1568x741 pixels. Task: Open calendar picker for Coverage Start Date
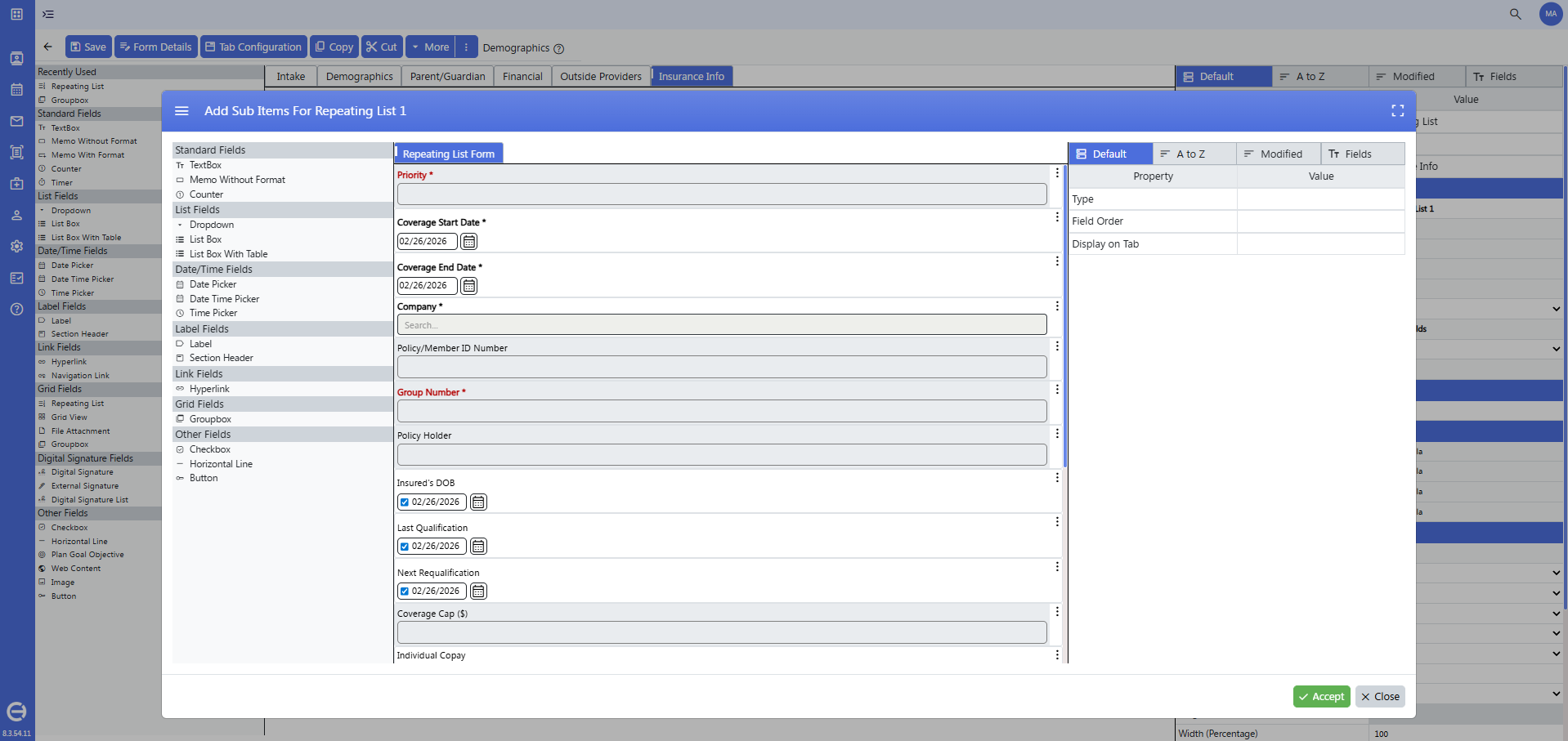pyautogui.click(x=468, y=241)
